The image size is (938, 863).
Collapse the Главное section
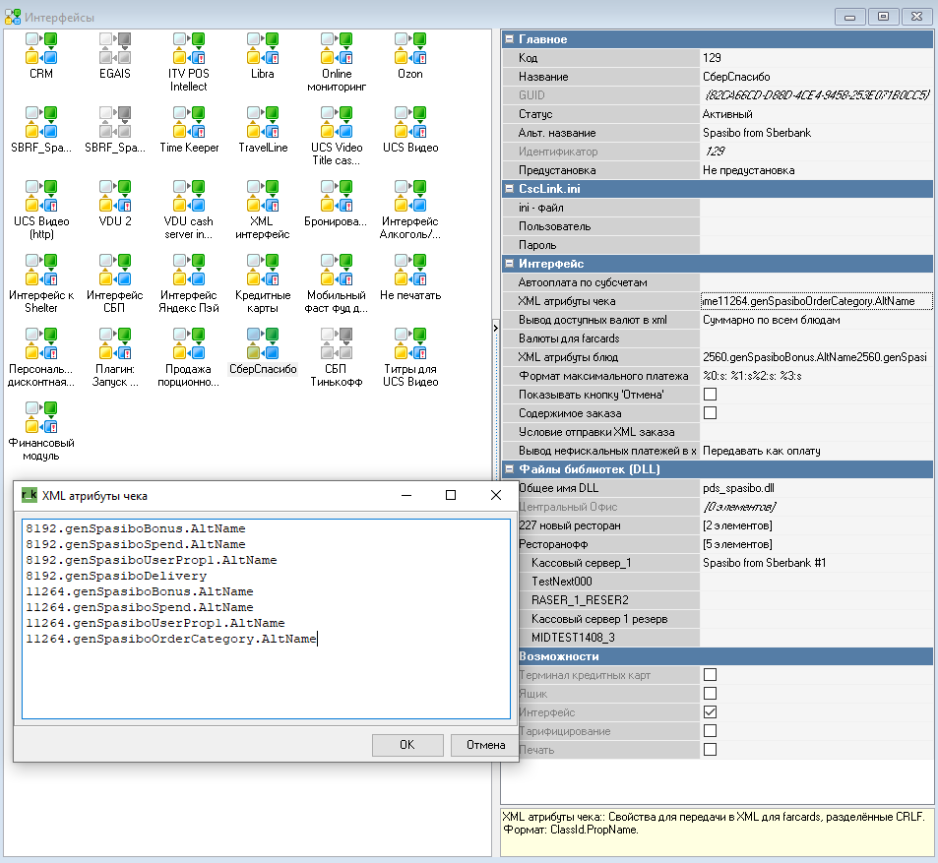[509, 39]
